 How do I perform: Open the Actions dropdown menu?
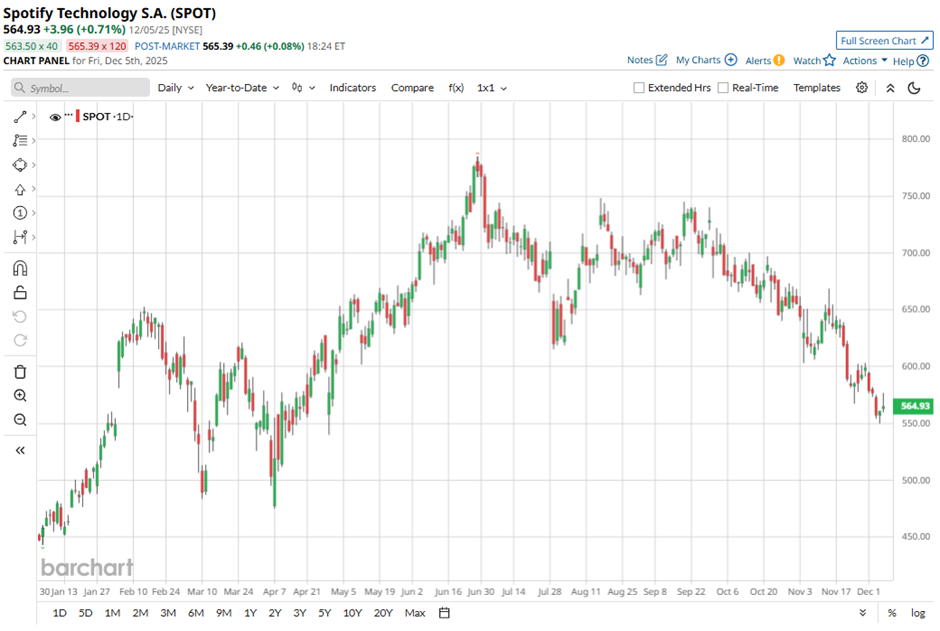click(865, 60)
